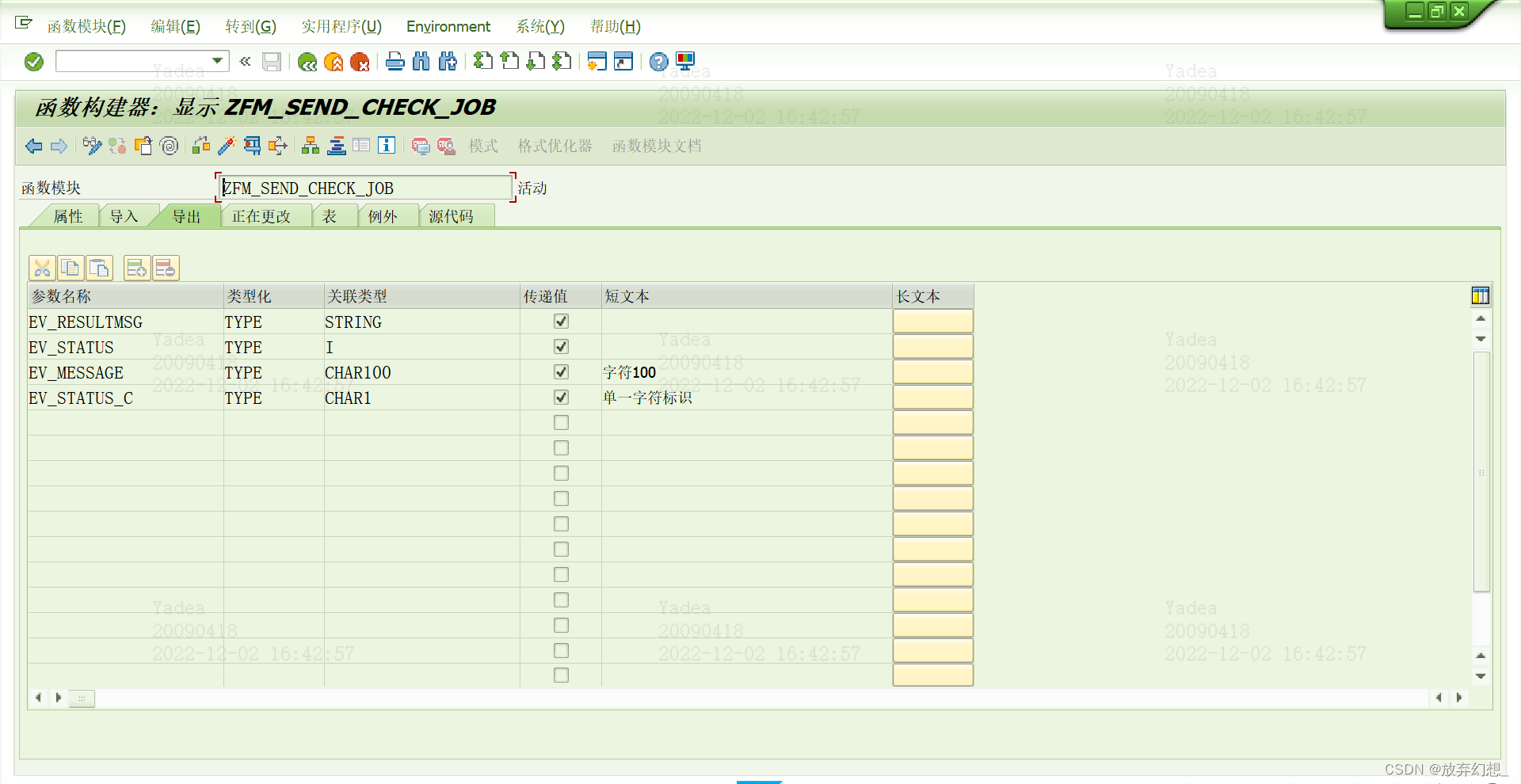The height and width of the screenshot is (784, 1521).
Task: Click the STRING associated type cell
Action: tap(421, 322)
